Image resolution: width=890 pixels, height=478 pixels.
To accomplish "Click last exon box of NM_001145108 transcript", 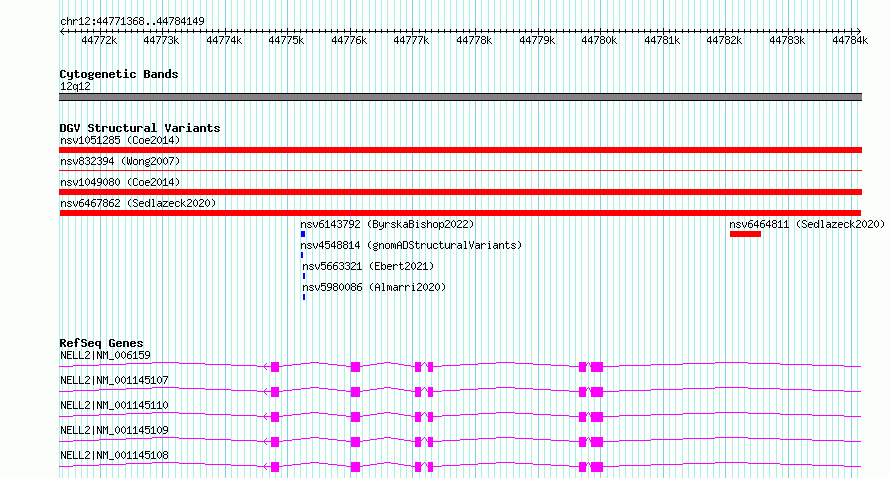I will point(597,467).
